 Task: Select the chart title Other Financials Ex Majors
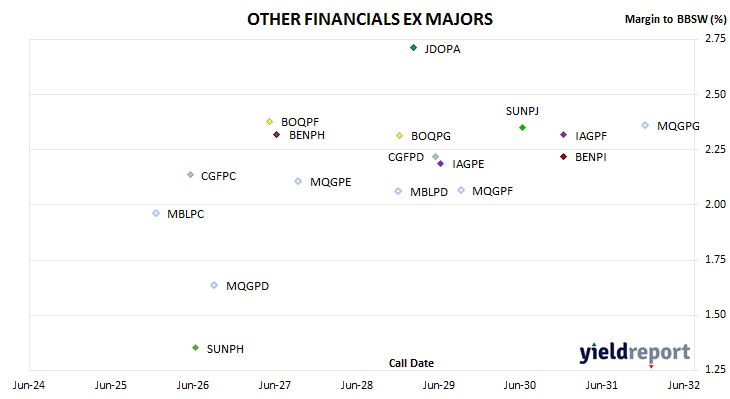370,19
